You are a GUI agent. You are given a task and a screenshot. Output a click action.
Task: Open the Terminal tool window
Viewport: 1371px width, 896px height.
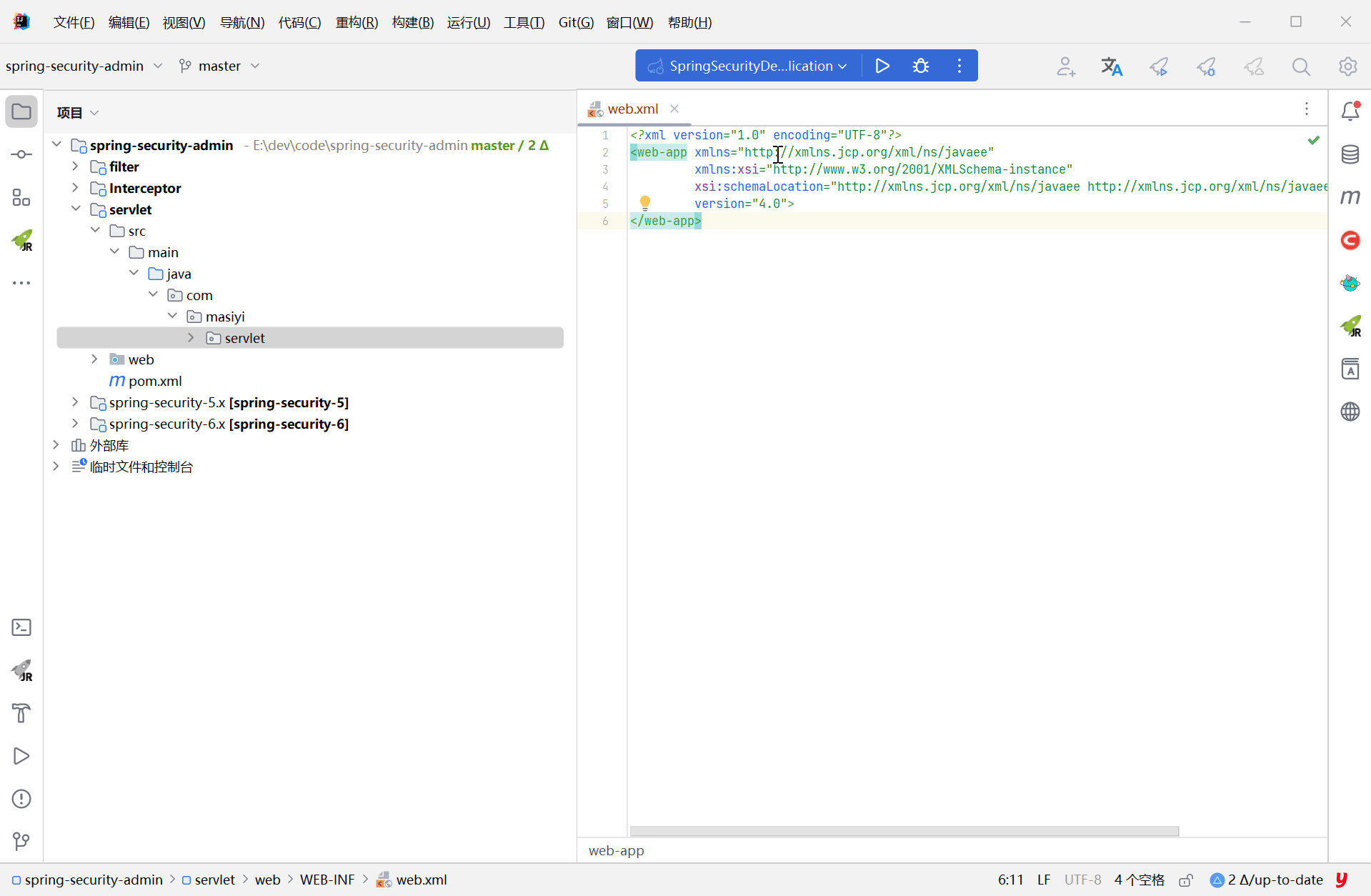pyautogui.click(x=21, y=627)
